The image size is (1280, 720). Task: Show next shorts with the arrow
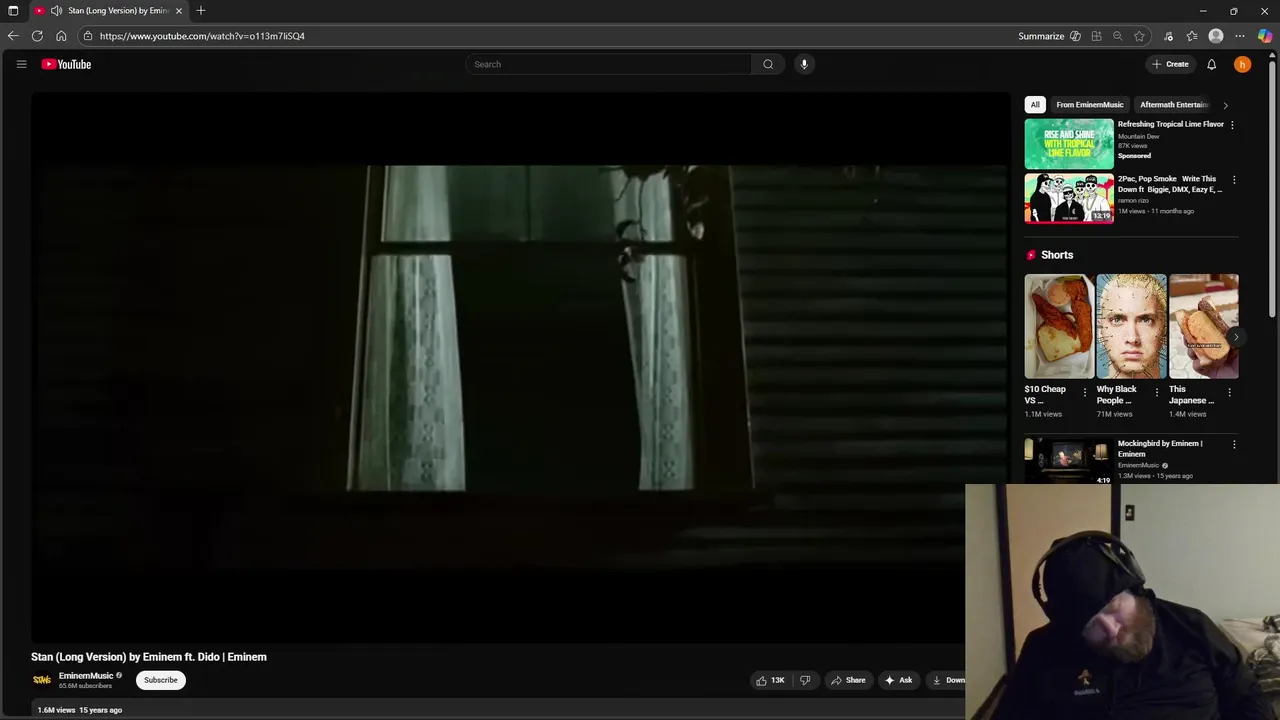point(1235,338)
